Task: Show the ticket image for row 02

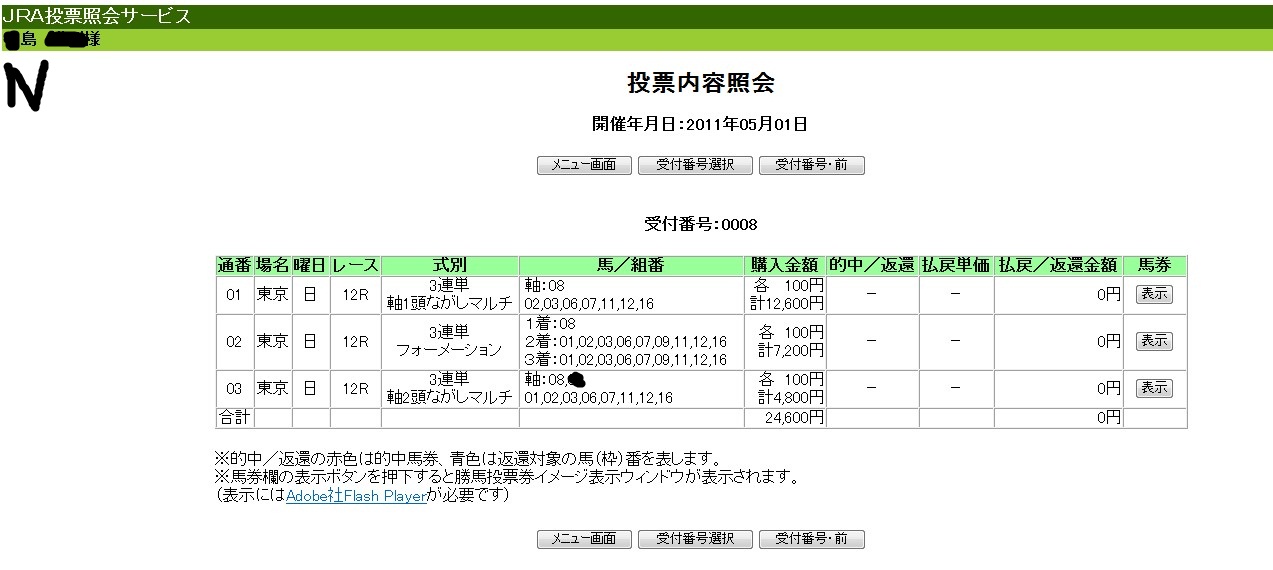Action: click(1154, 341)
